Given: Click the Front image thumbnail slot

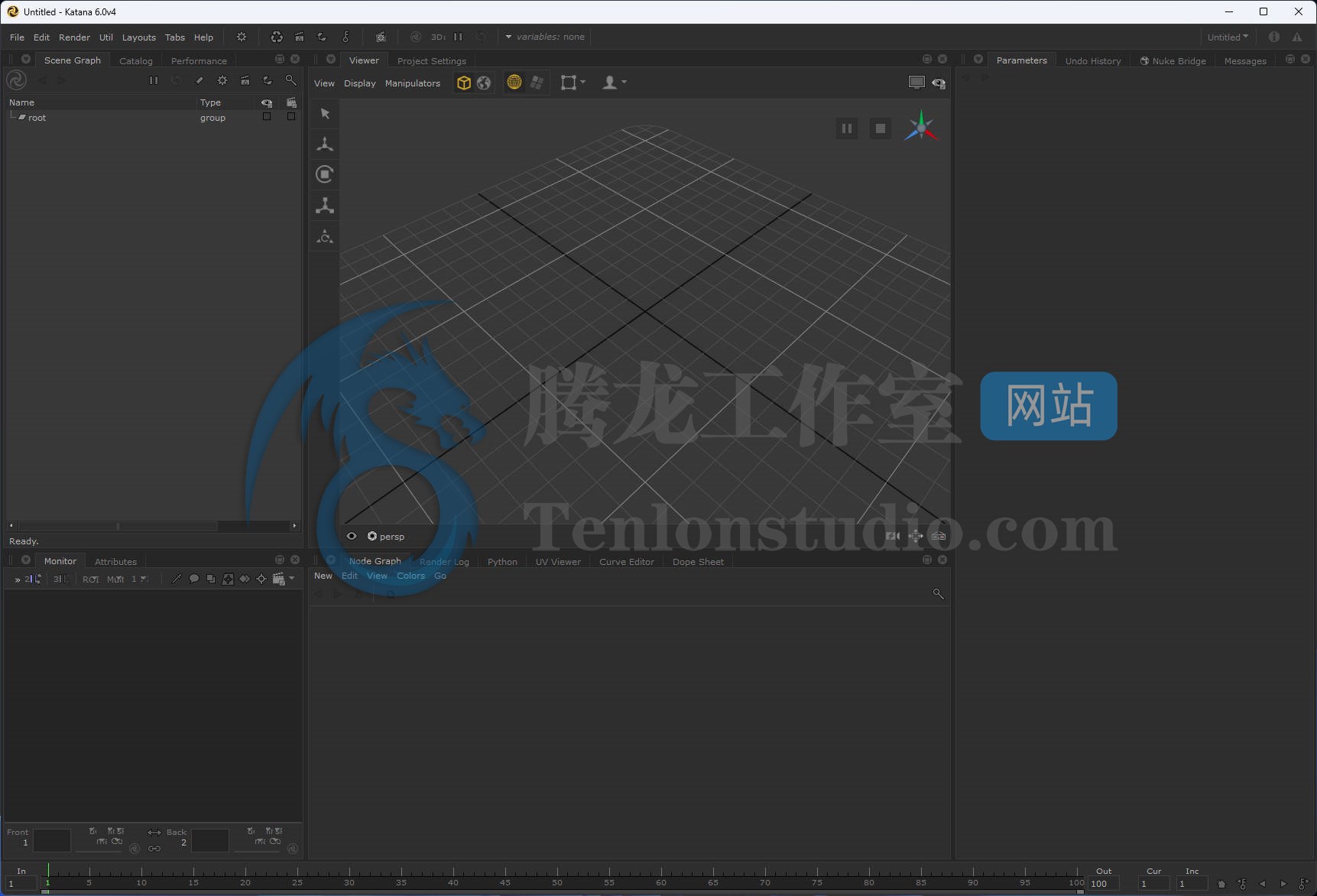Looking at the screenshot, I should tap(52, 840).
